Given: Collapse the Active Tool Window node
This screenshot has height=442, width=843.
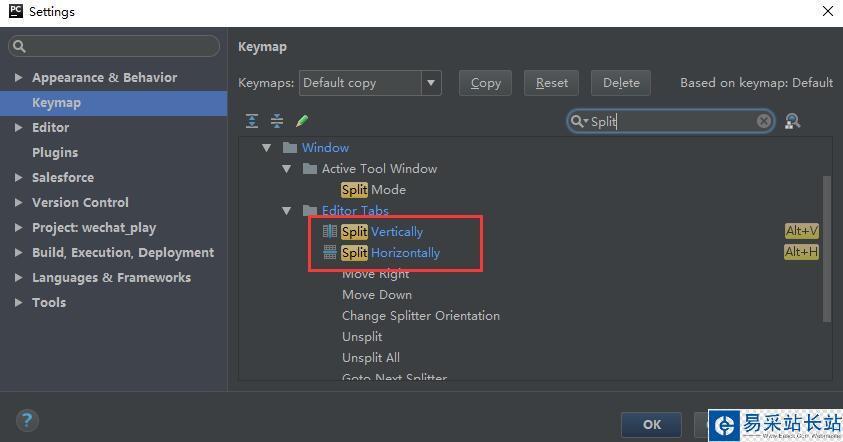Looking at the screenshot, I should click(287, 169).
